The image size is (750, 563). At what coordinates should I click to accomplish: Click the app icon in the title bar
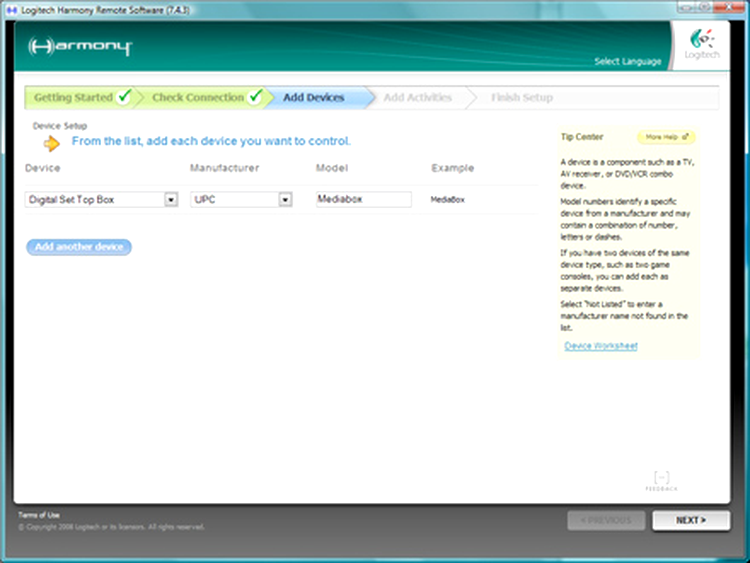[8, 9]
